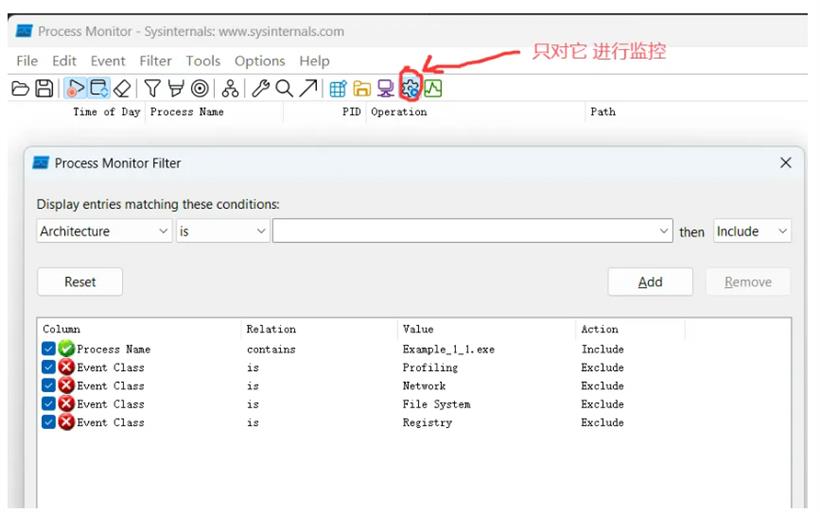Uncheck the Process Name filter rule
The height and width of the screenshot is (512, 820).
click(49, 348)
